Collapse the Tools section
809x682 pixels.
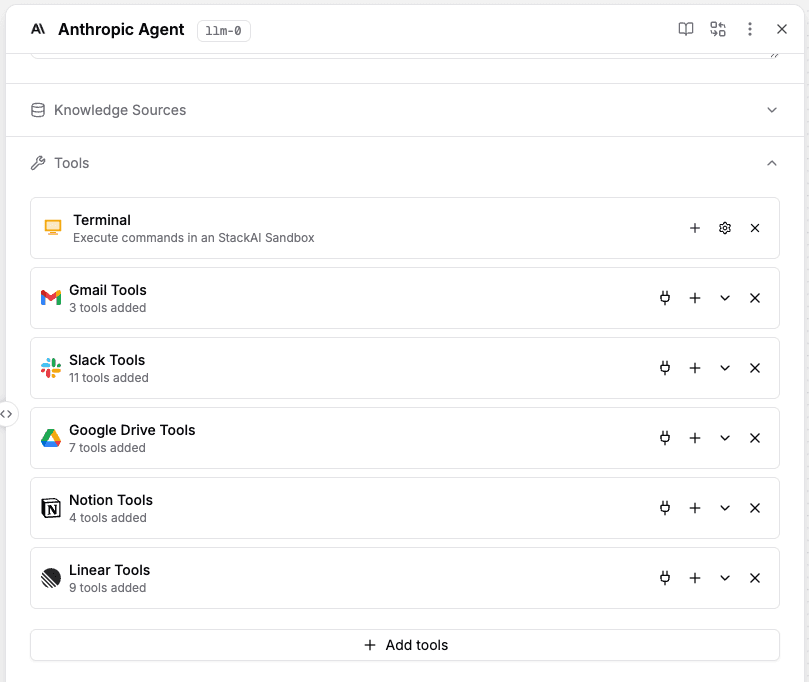[772, 163]
